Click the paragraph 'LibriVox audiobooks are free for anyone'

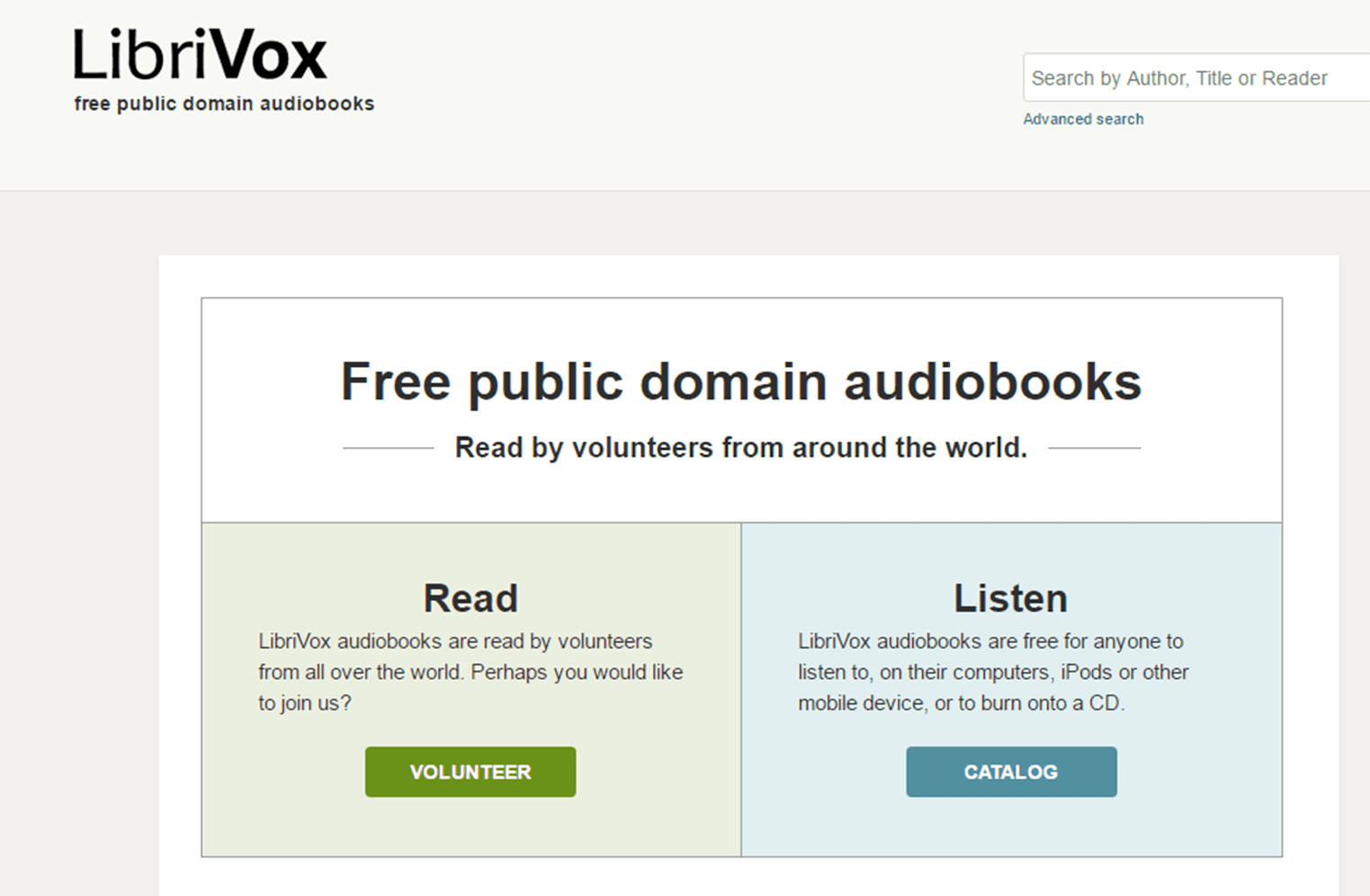(993, 672)
